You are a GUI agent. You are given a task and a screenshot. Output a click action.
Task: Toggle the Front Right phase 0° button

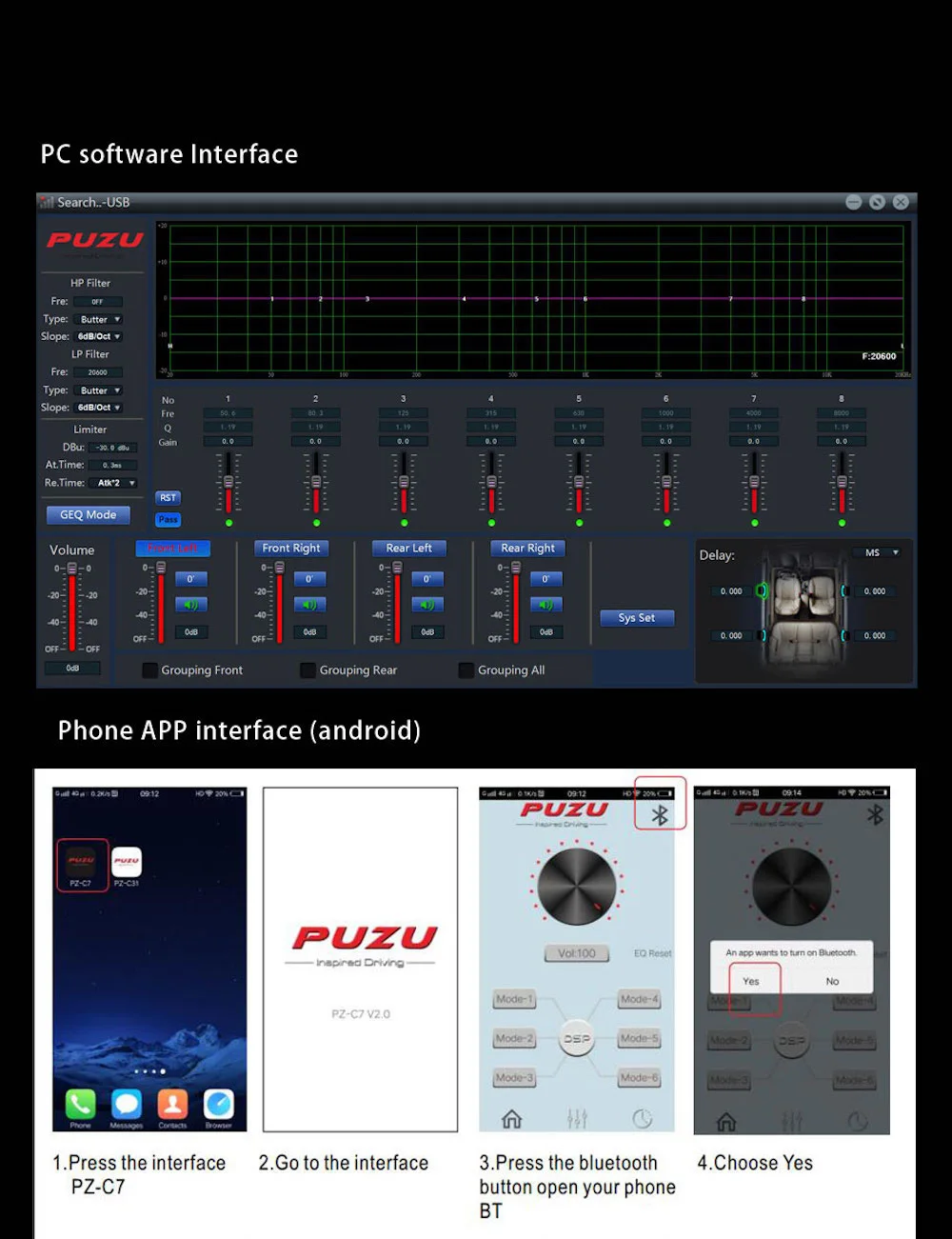309,579
